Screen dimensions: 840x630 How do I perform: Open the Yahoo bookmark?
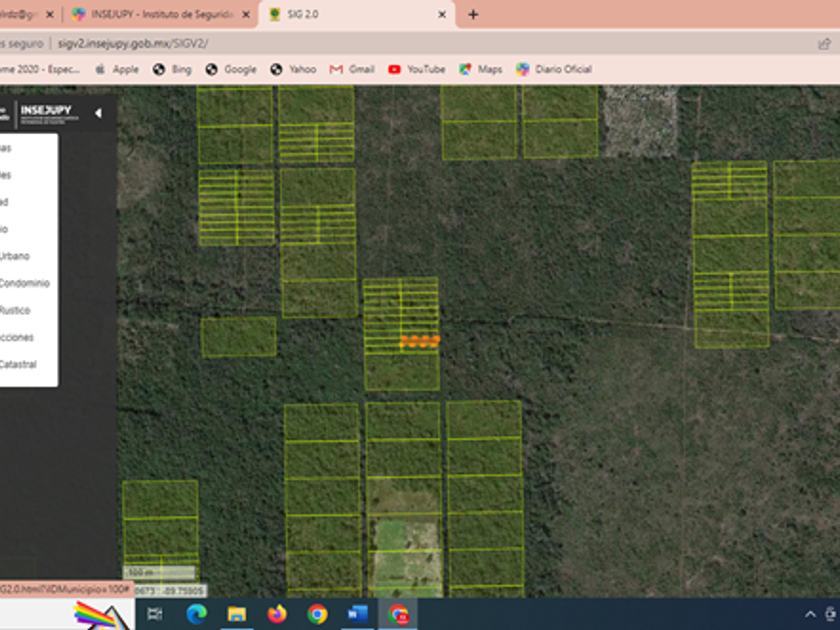(x=293, y=69)
